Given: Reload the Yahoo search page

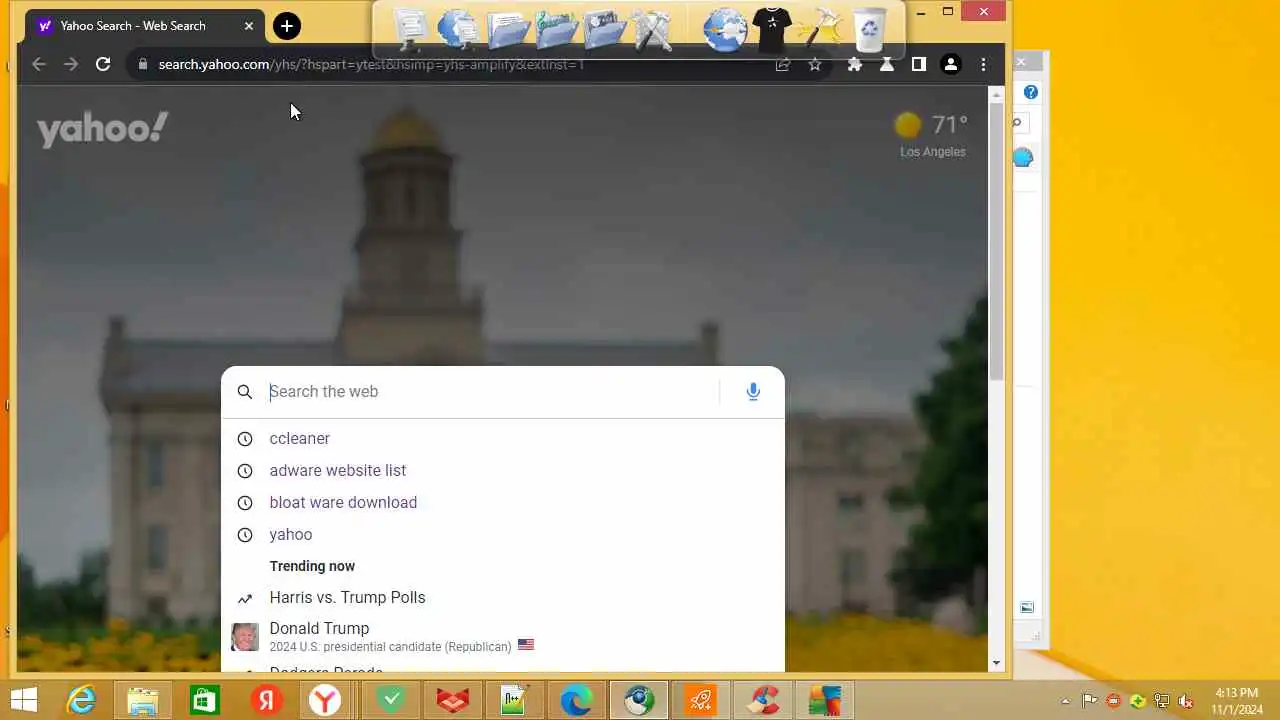Looking at the screenshot, I should pyautogui.click(x=103, y=64).
